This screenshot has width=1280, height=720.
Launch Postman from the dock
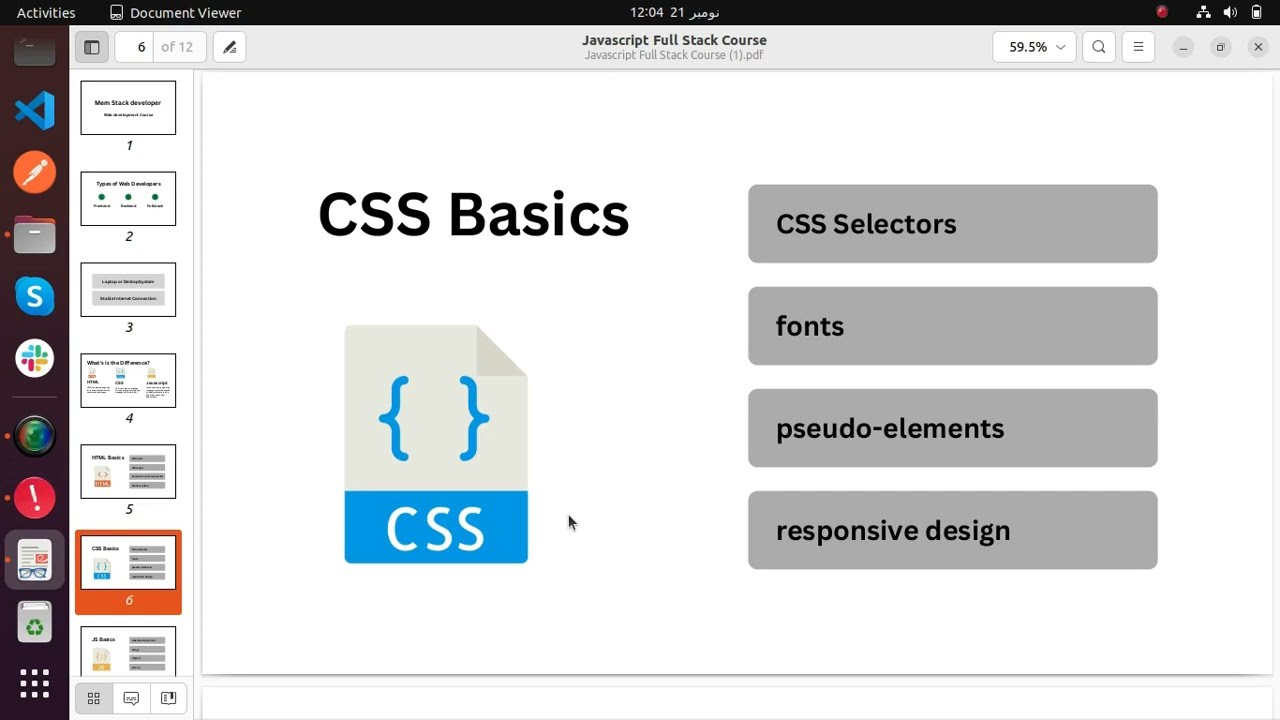tap(35, 172)
